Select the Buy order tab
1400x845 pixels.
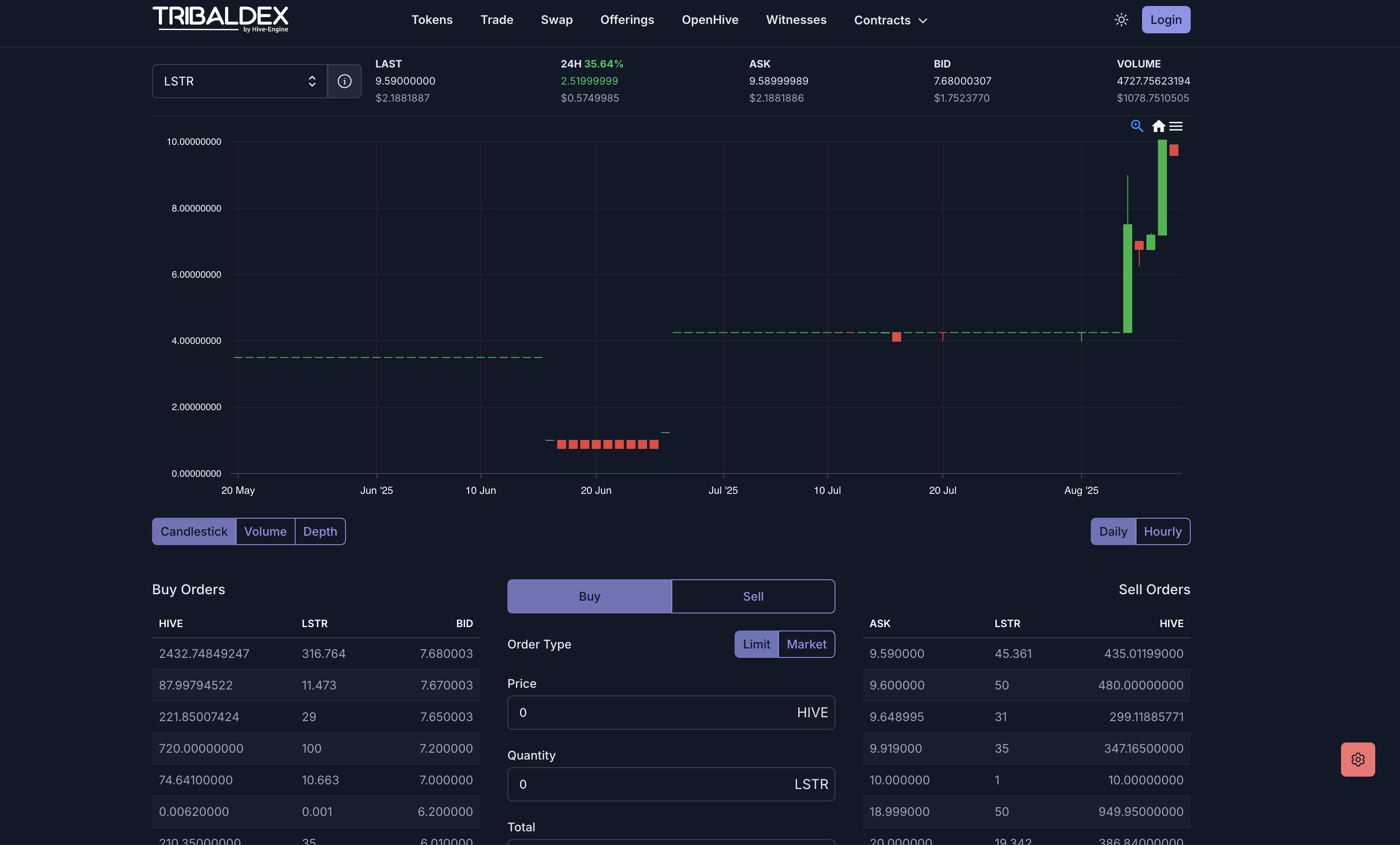589,596
